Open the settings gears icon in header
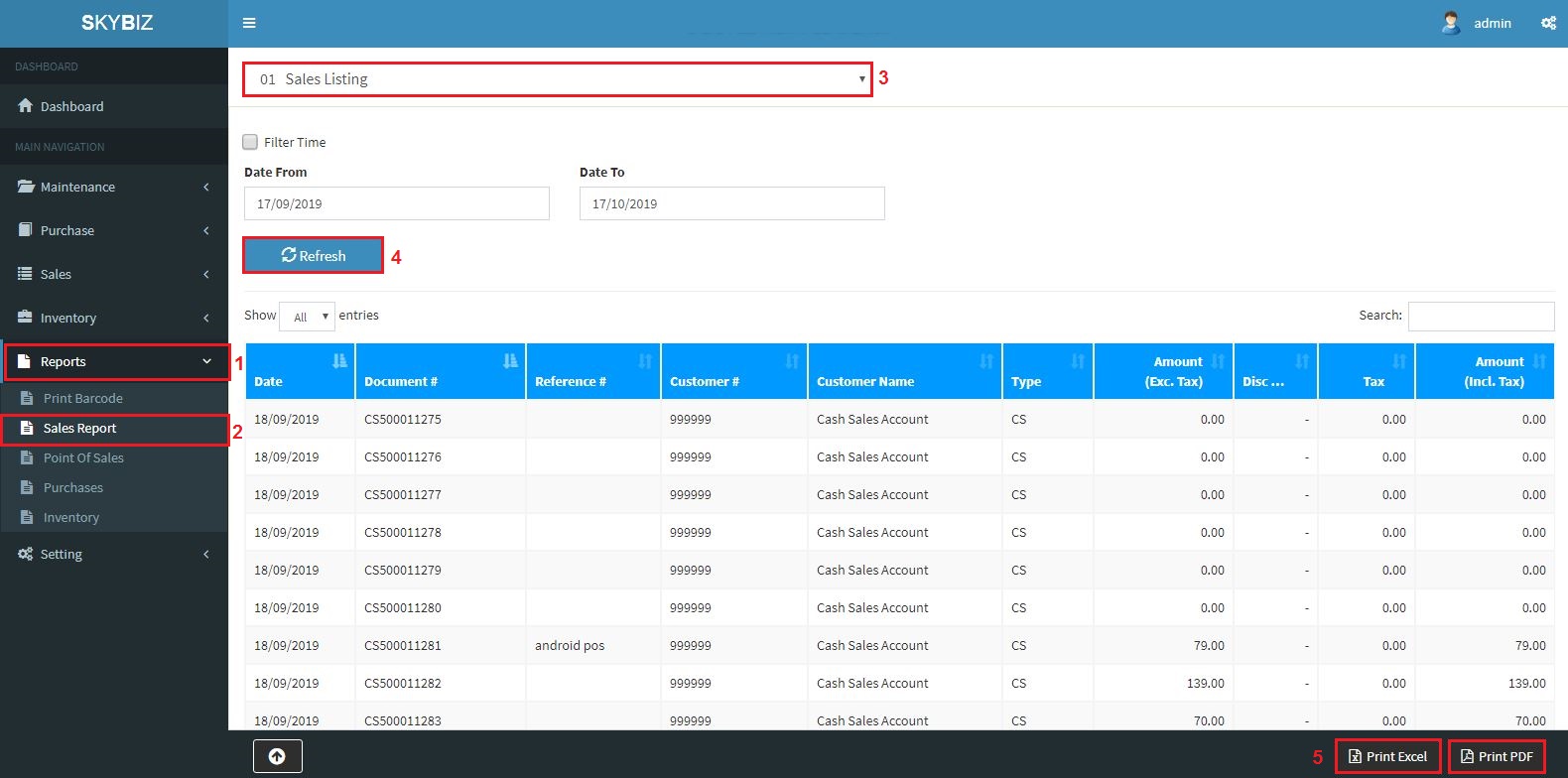Viewport: 1568px width, 778px height. coord(1548,23)
